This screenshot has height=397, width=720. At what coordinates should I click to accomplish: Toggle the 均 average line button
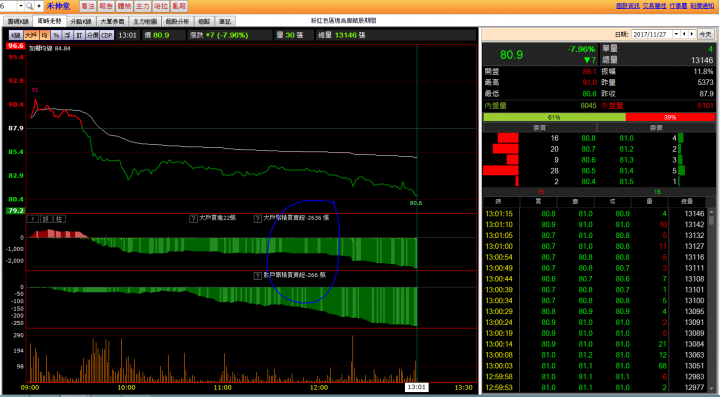pos(45,35)
